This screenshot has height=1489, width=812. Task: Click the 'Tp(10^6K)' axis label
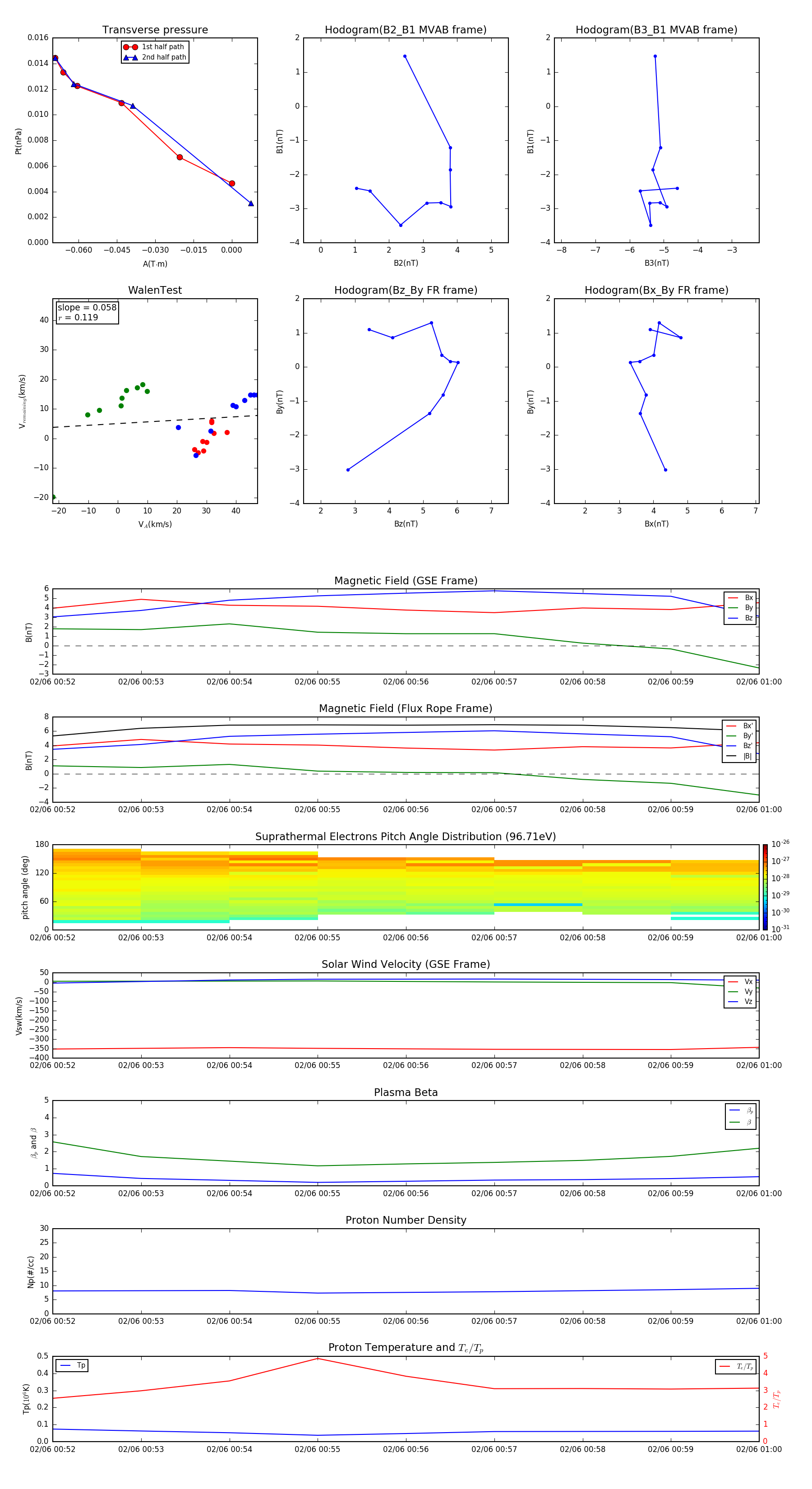click(x=25, y=1399)
